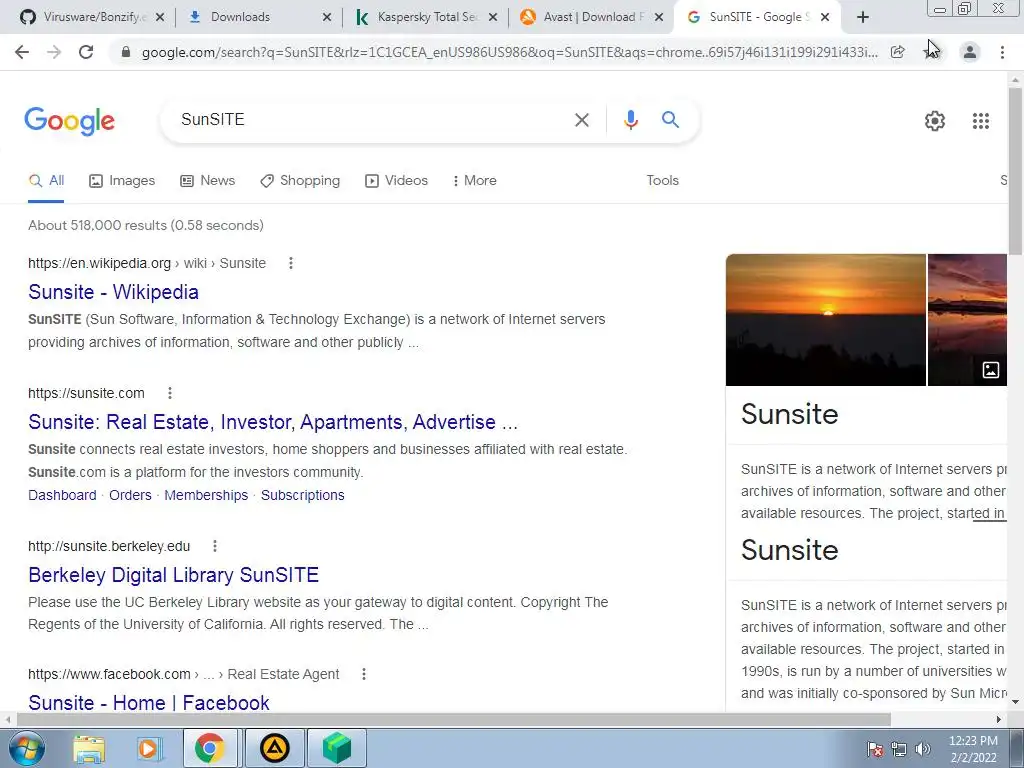Click the scrollbar down arrow
1024x768 pixels.
coord(1015,702)
